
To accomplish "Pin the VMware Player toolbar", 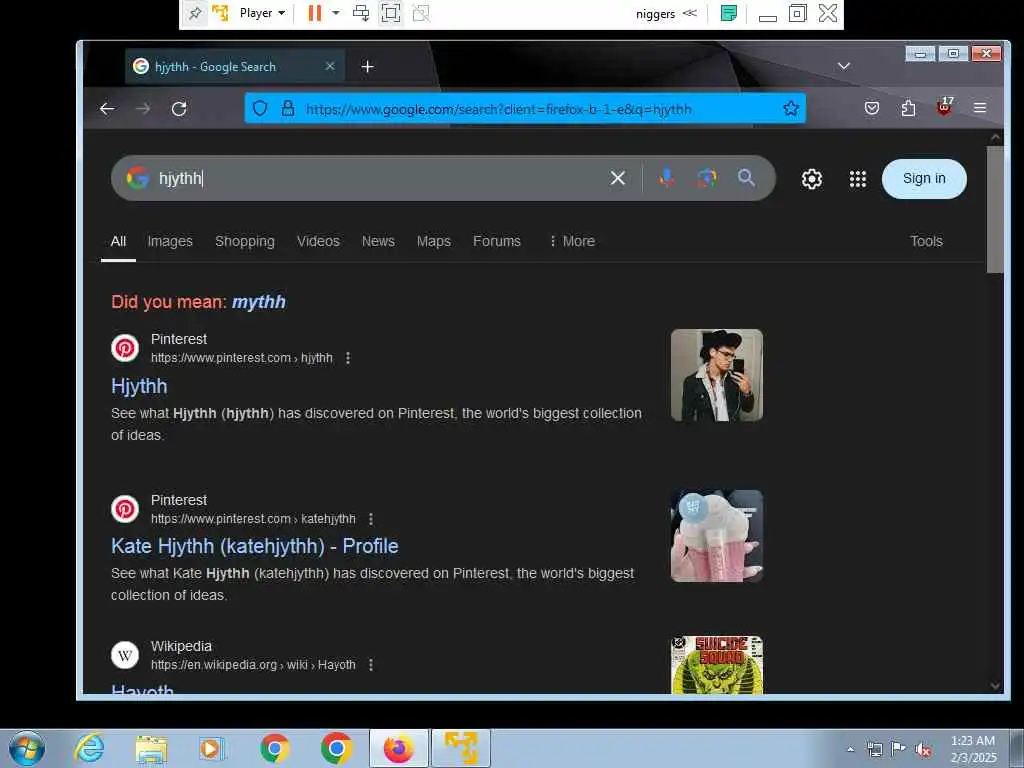I will [195, 13].
